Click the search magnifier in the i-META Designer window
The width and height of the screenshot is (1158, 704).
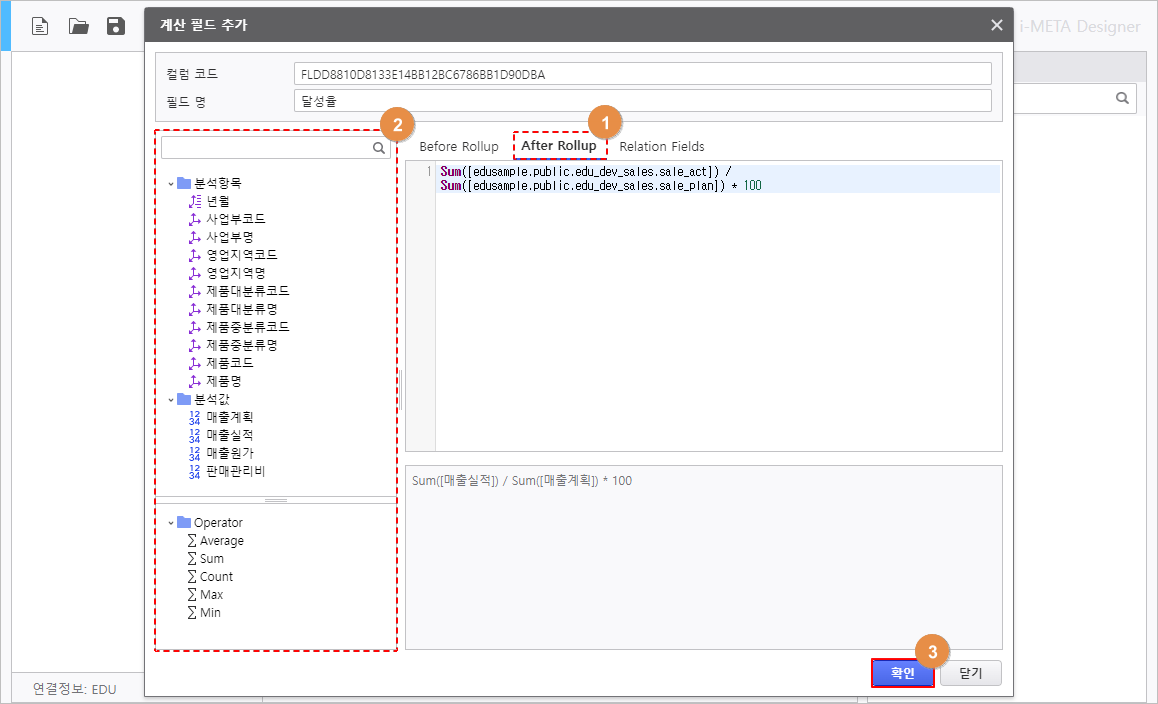pos(1122,98)
